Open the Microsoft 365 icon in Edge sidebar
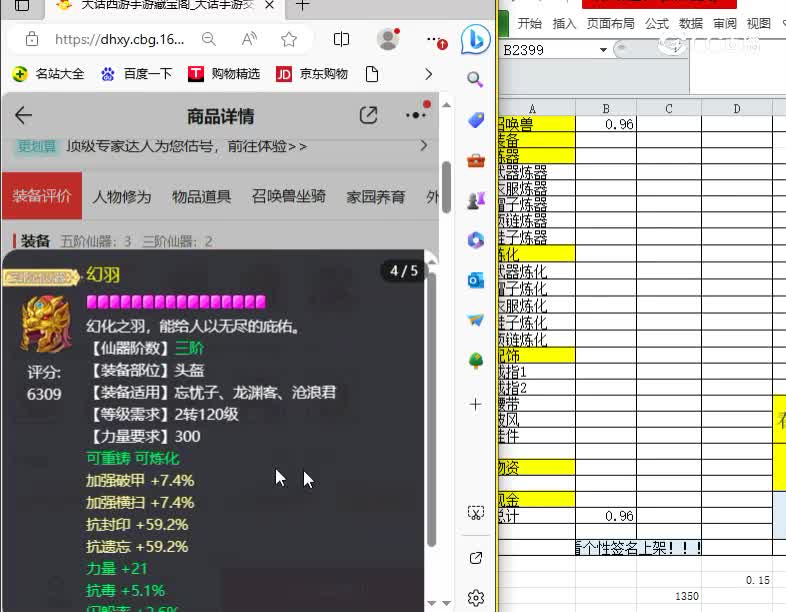 pyautogui.click(x=476, y=240)
